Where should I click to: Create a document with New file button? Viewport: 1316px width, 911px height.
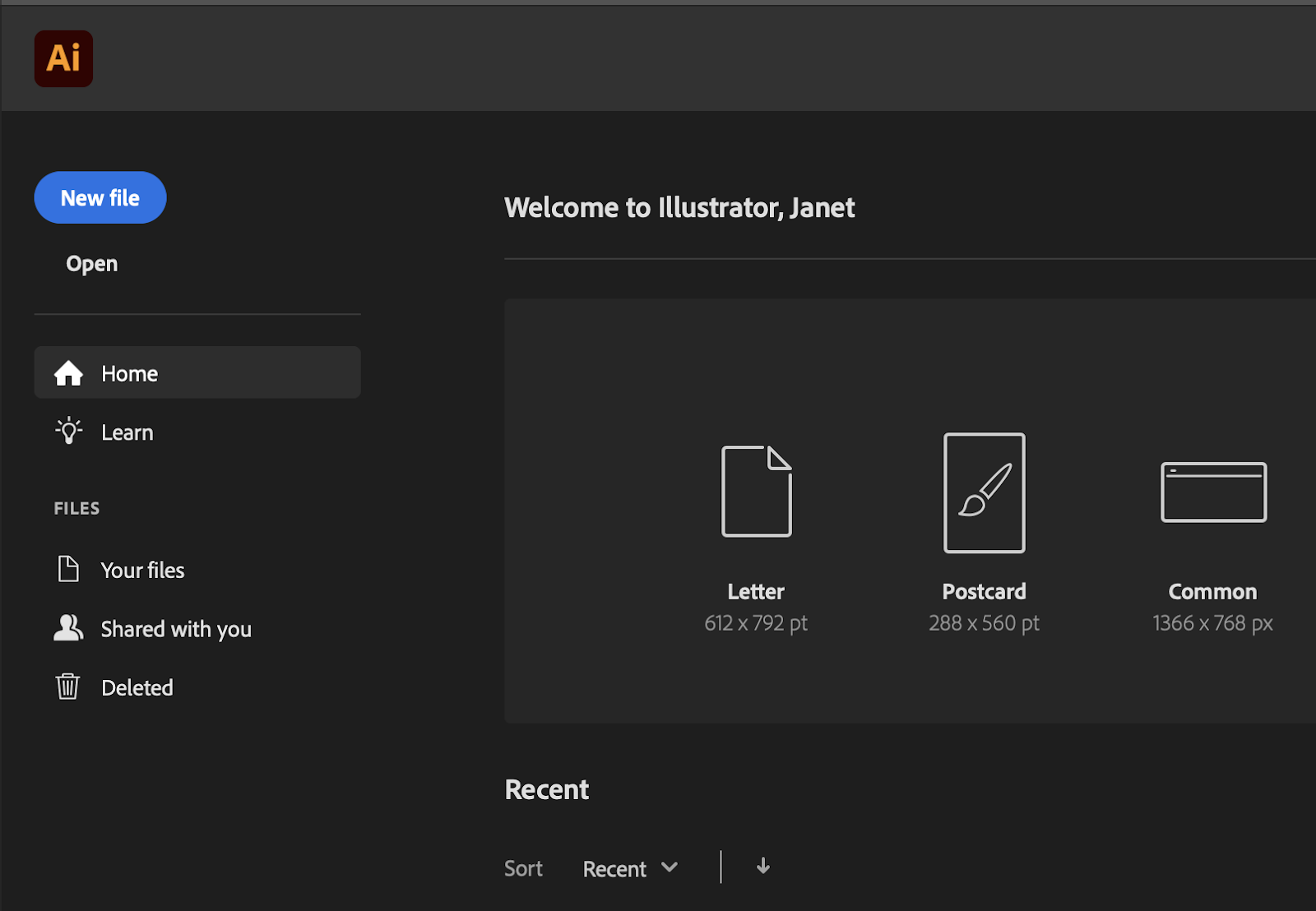click(100, 197)
